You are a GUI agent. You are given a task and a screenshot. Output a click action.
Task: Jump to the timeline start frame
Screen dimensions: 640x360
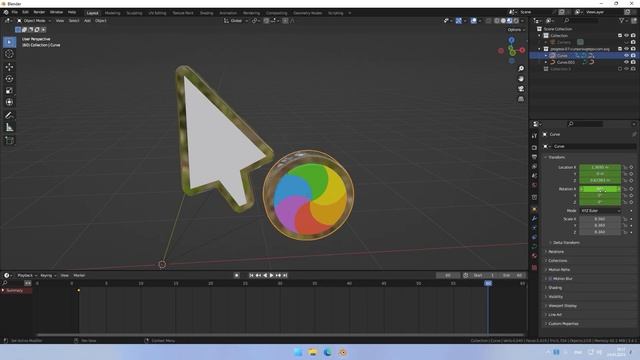click(251, 276)
